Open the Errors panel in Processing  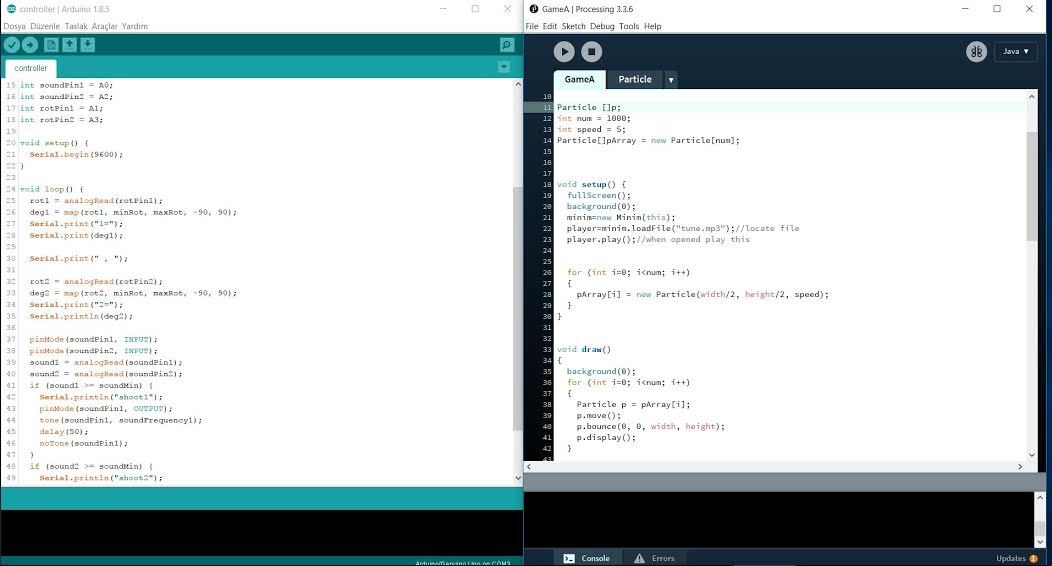654,558
